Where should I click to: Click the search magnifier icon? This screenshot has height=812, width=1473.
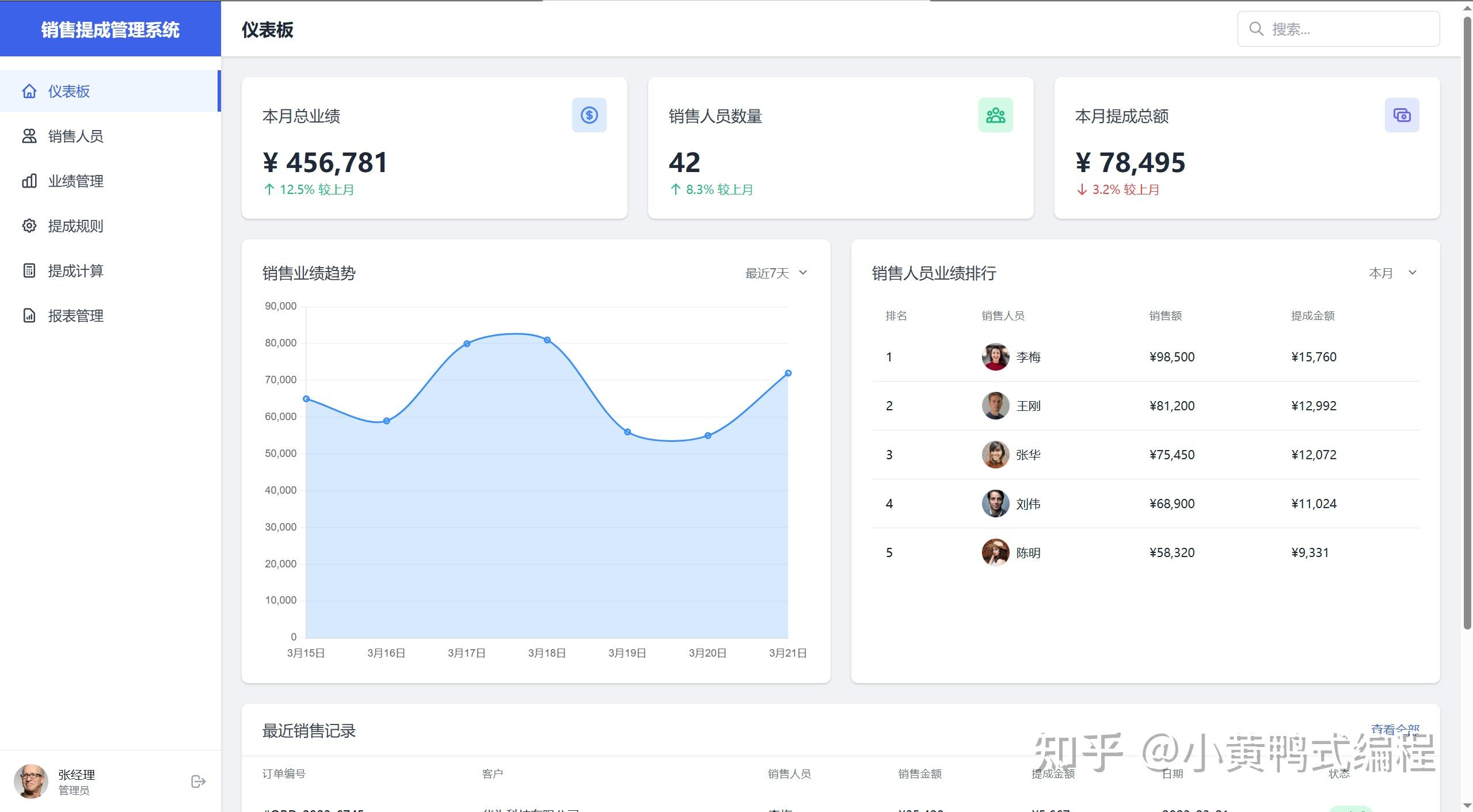[1256, 29]
